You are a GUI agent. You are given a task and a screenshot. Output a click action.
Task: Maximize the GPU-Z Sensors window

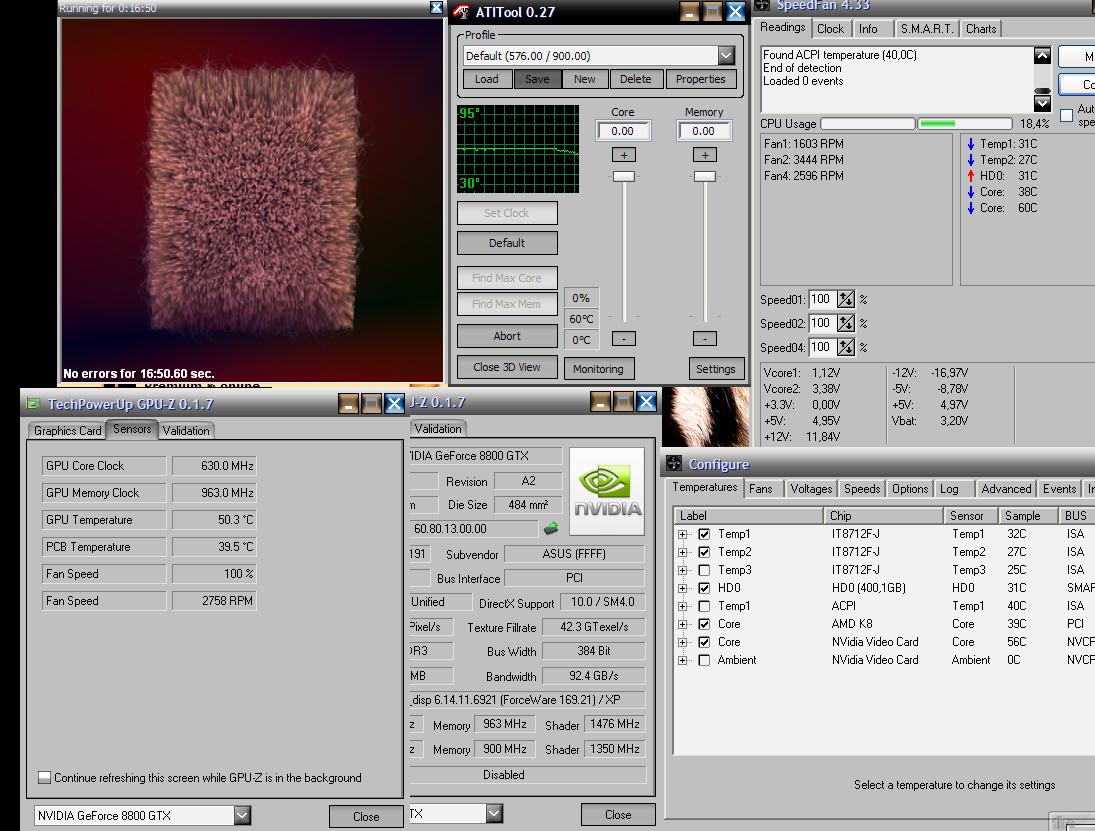coord(372,404)
